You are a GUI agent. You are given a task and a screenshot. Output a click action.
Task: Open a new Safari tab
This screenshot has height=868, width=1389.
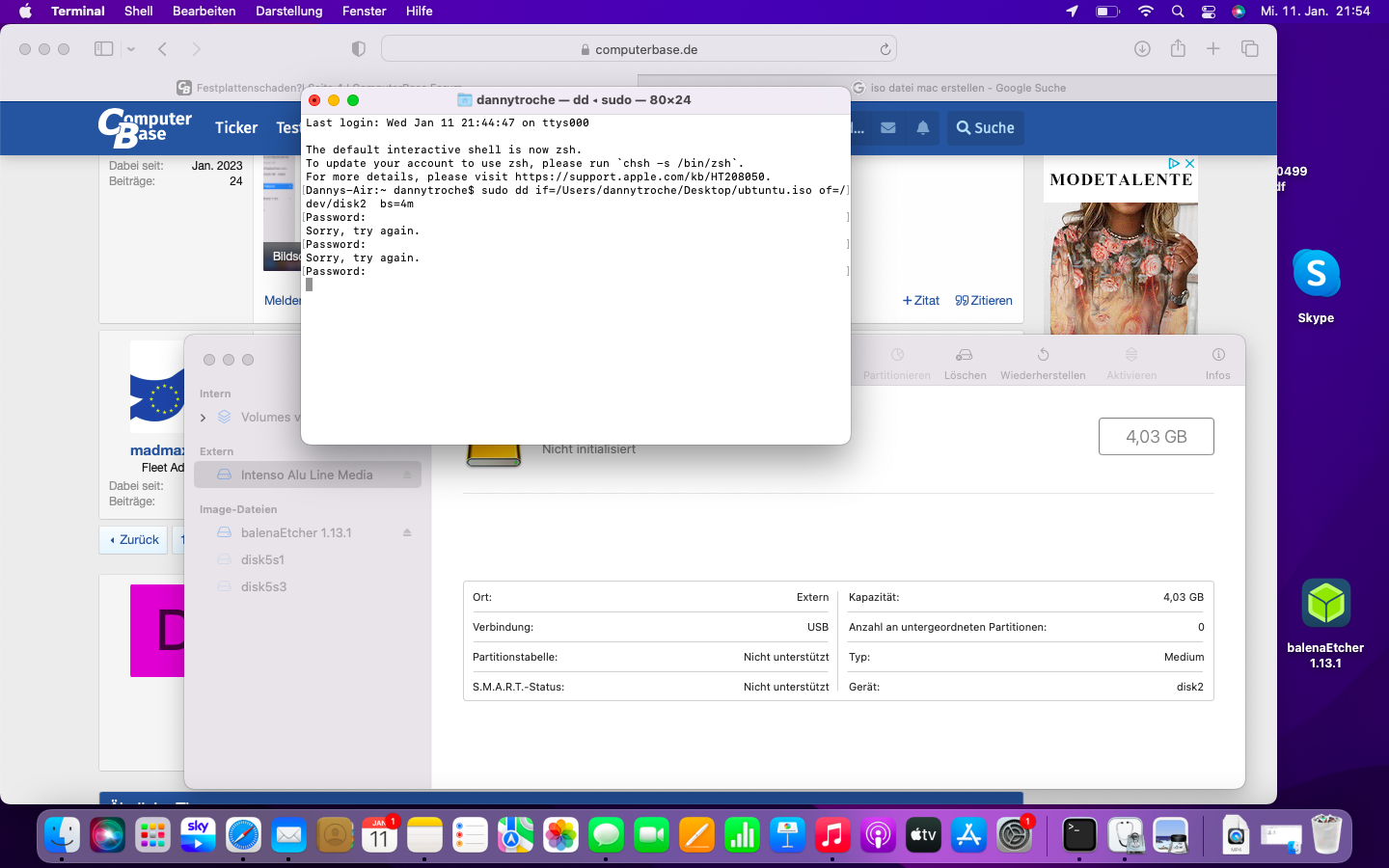[1213, 49]
